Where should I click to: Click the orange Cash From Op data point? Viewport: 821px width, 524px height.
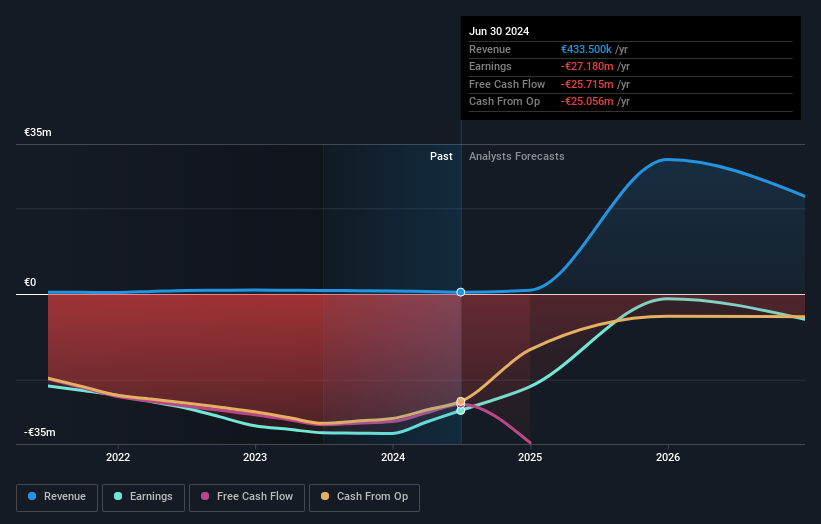click(461, 402)
